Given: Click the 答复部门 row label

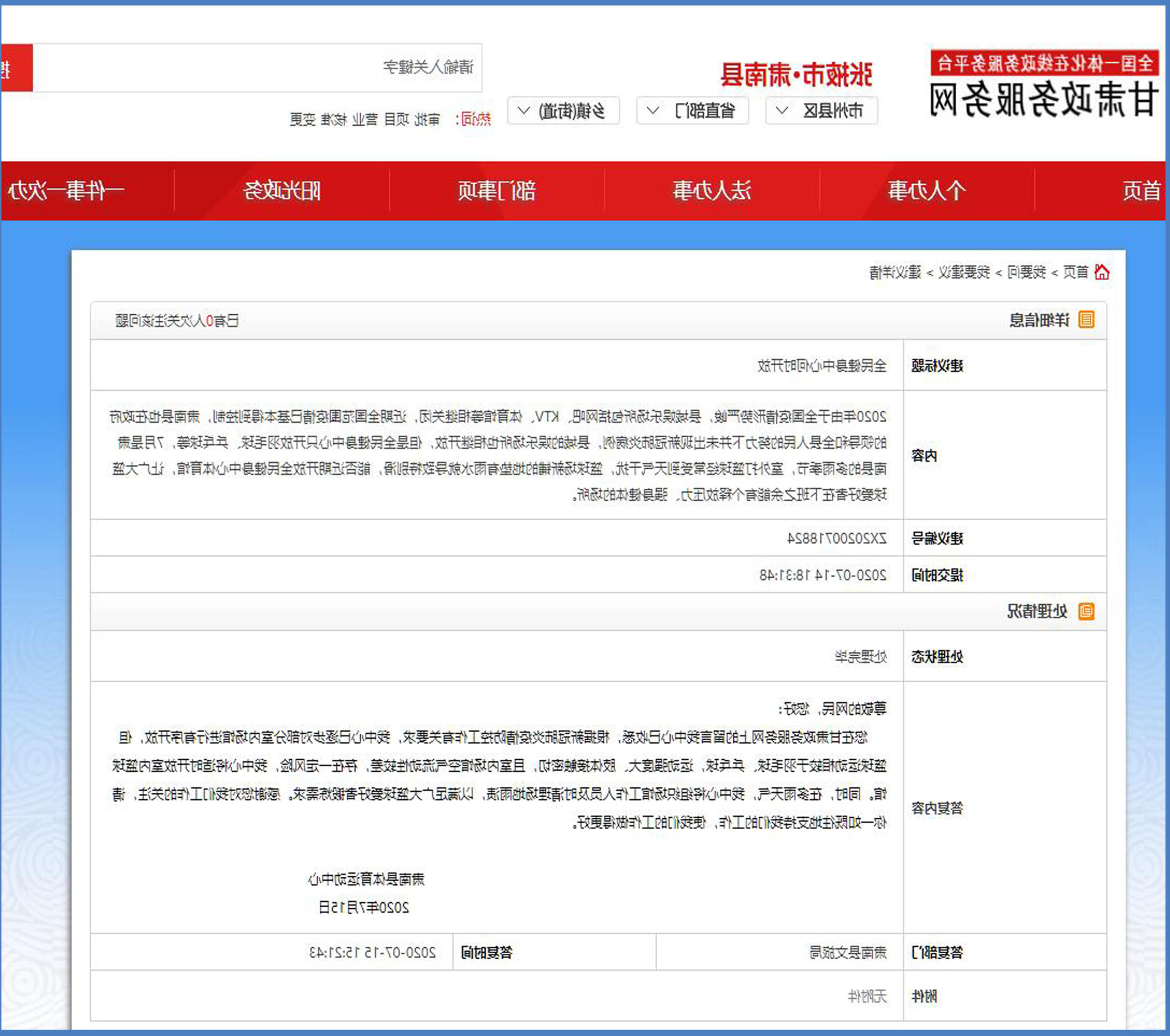Looking at the screenshot, I should click(938, 953).
